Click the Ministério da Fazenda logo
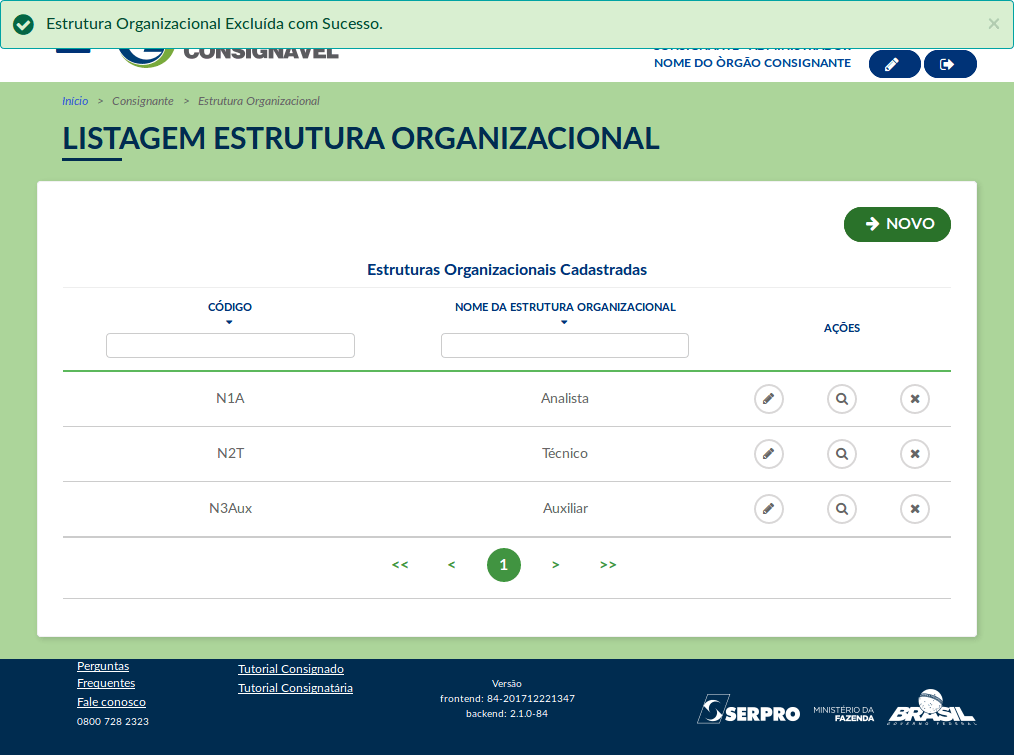This screenshot has width=1014, height=755. tap(843, 714)
